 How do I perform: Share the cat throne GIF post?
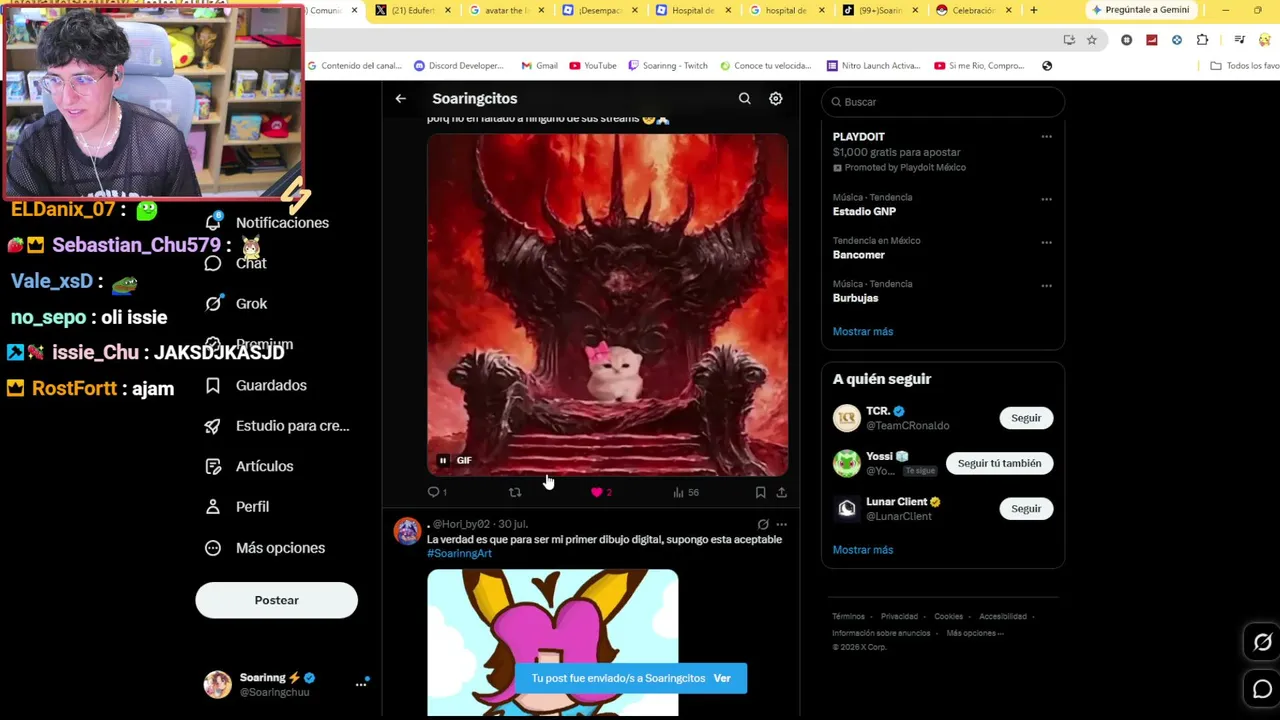point(781,492)
